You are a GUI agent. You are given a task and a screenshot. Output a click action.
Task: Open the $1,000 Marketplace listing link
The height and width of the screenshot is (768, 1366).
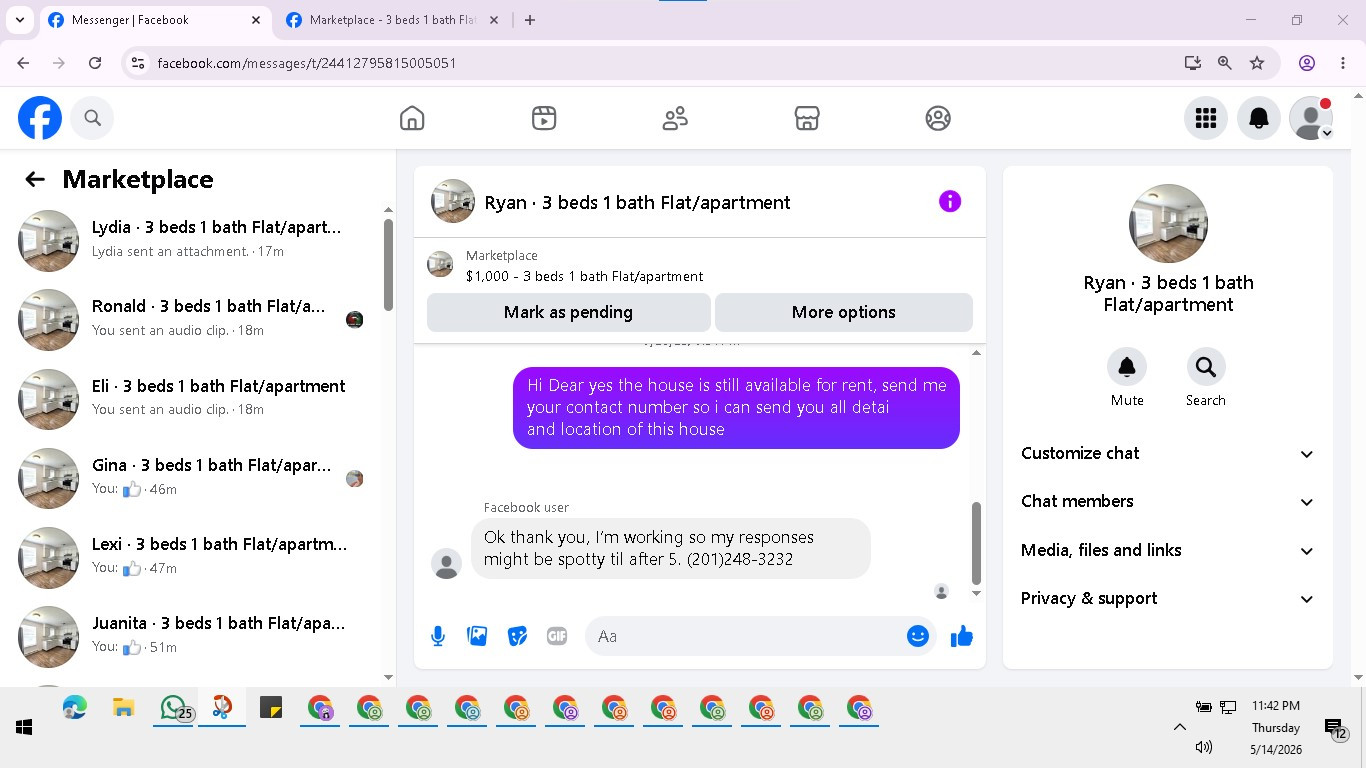pos(584,276)
